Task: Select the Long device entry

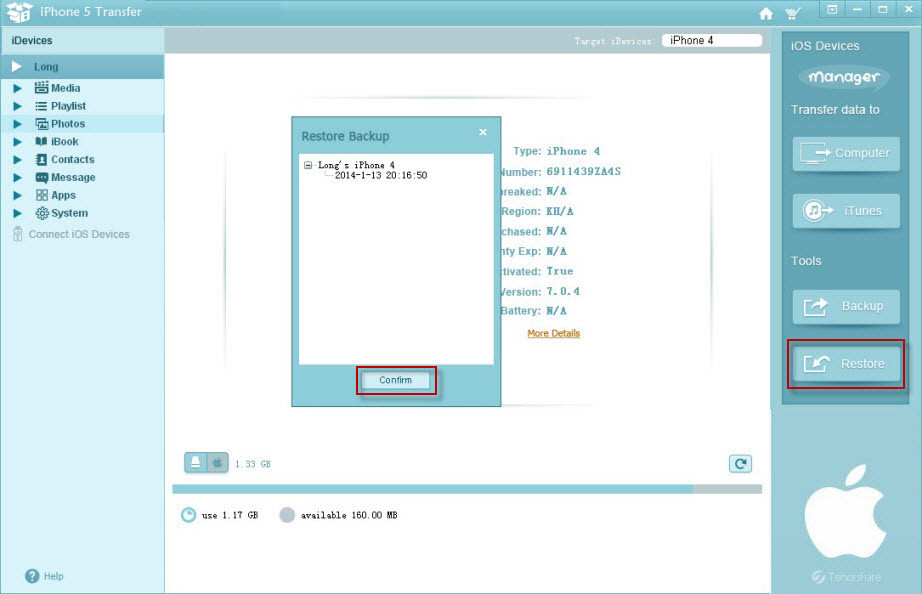Action: (82, 66)
